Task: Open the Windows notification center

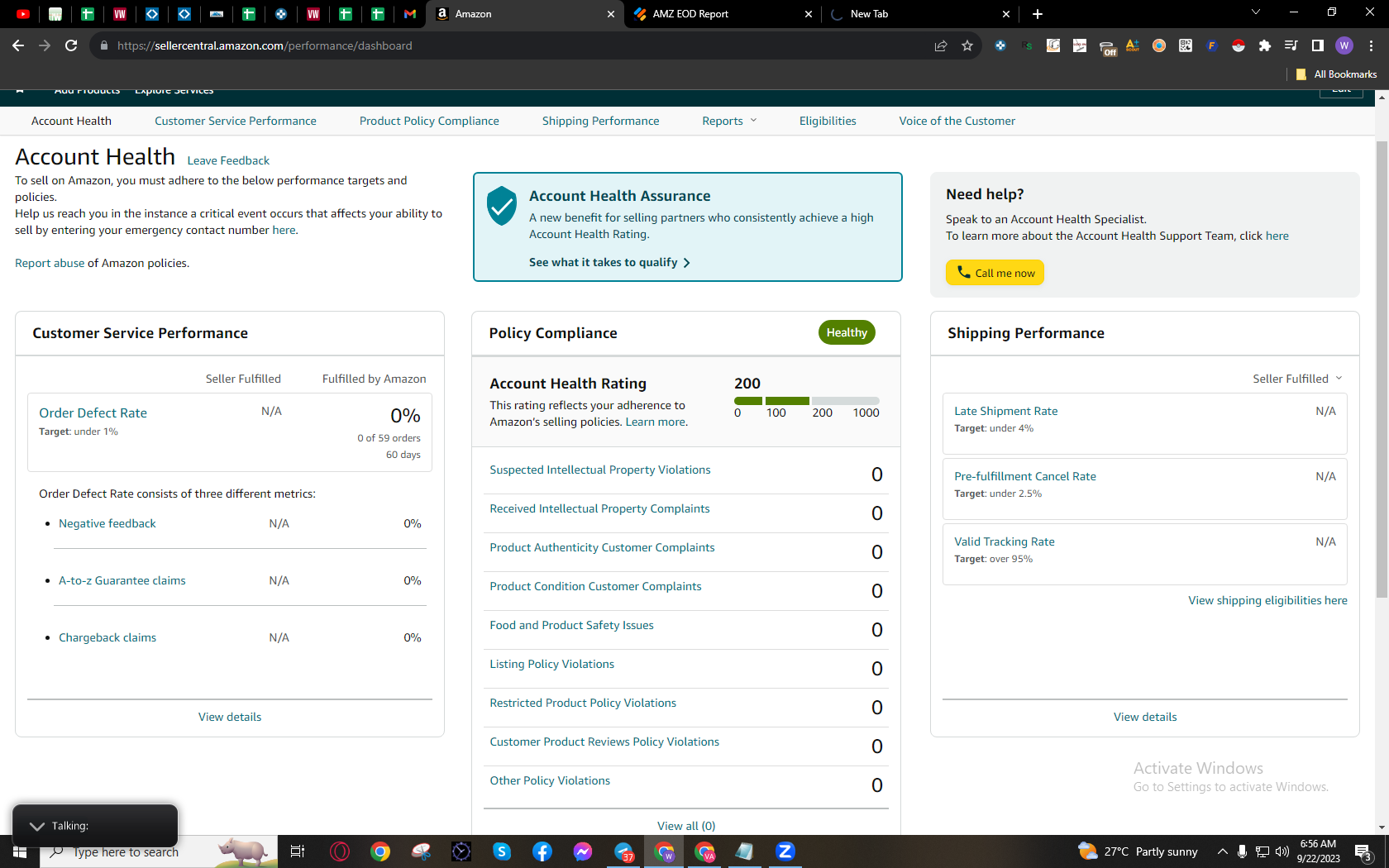Action: point(1364,851)
